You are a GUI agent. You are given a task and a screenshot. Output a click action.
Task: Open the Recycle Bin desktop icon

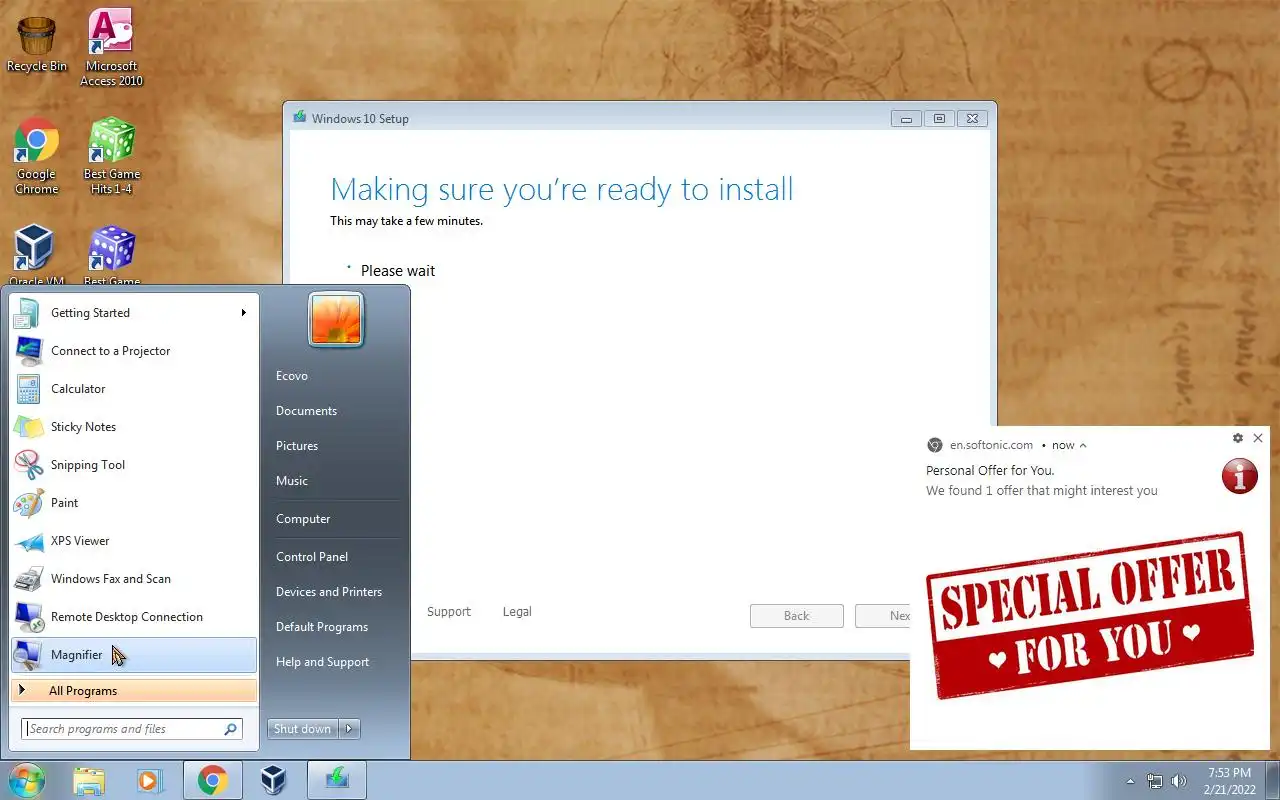point(37,44)
